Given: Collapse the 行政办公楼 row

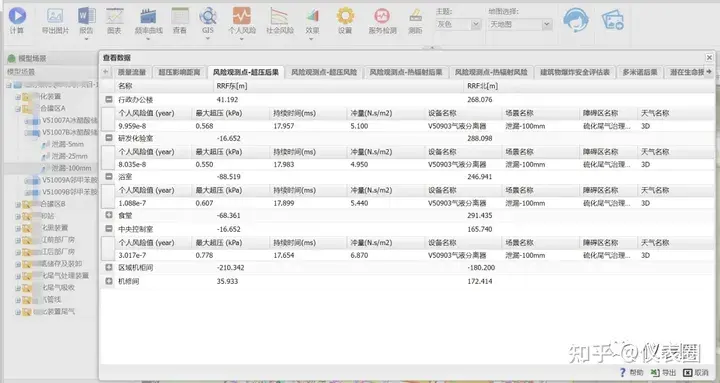Looking at the screenshot, I should click(x=109, y=99).
